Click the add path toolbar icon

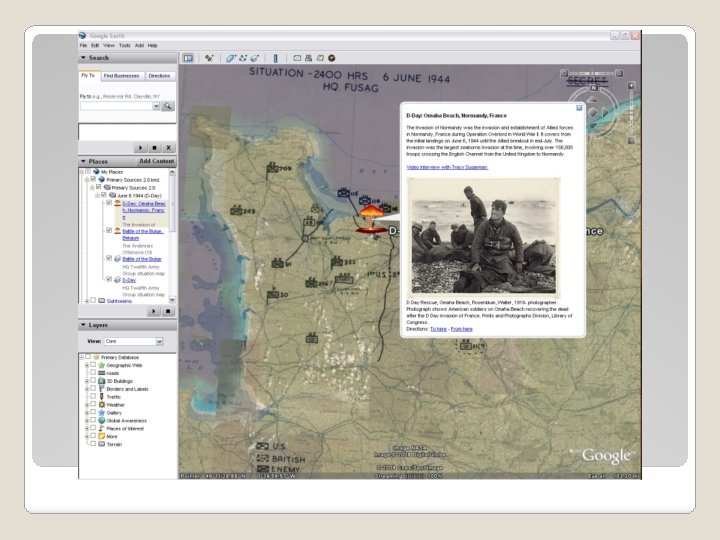(x=243, y=58)
